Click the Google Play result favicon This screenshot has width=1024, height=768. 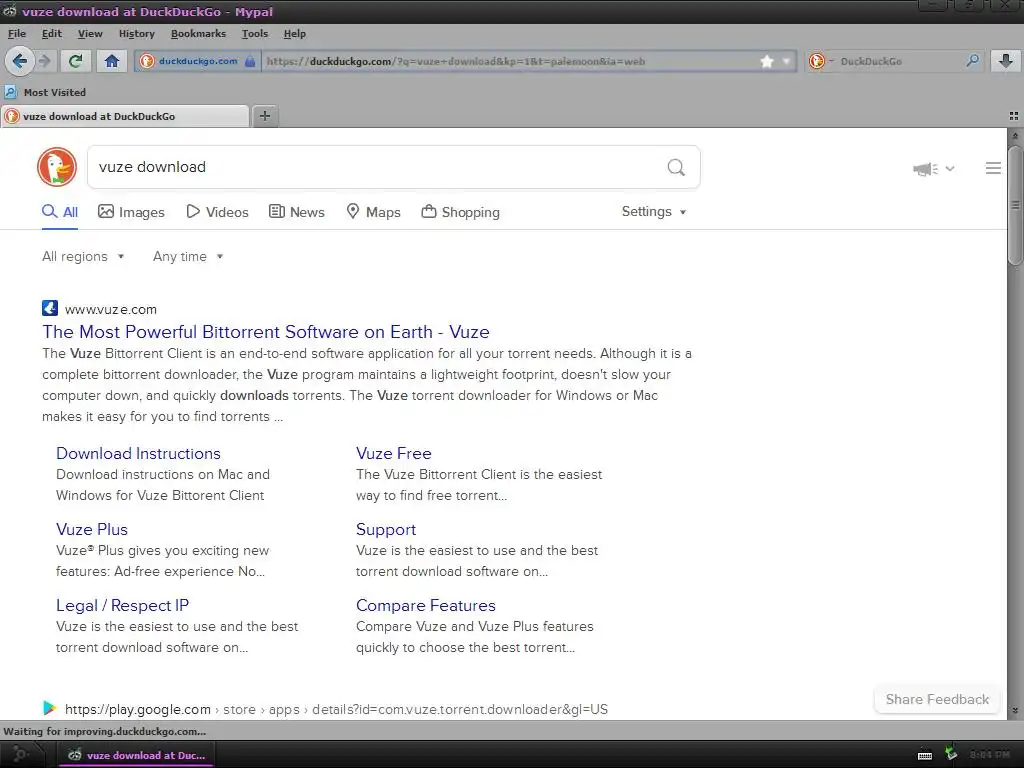[x=49, y=708]
